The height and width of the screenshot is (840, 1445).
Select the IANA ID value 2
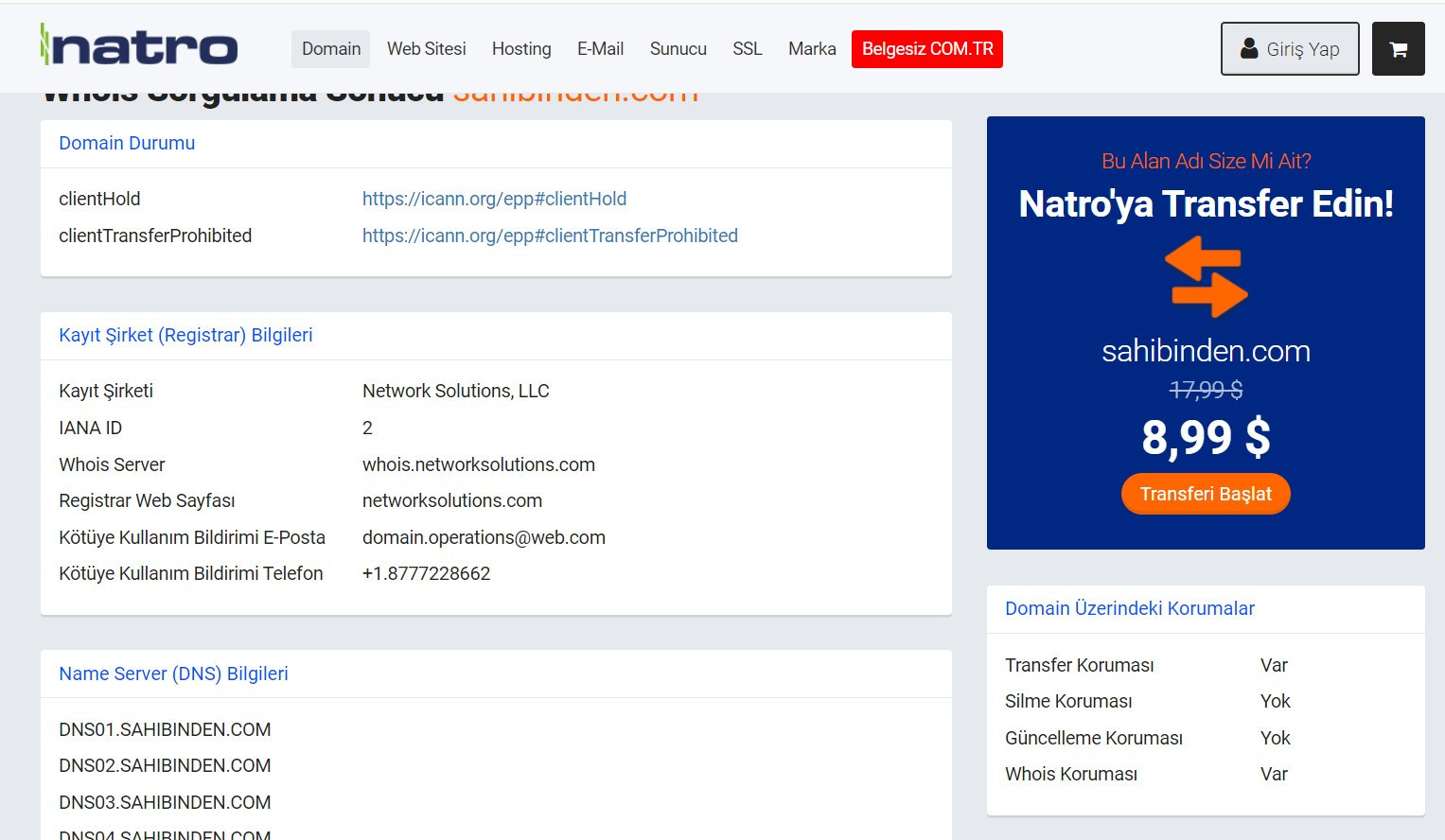[x=367, y=428]
